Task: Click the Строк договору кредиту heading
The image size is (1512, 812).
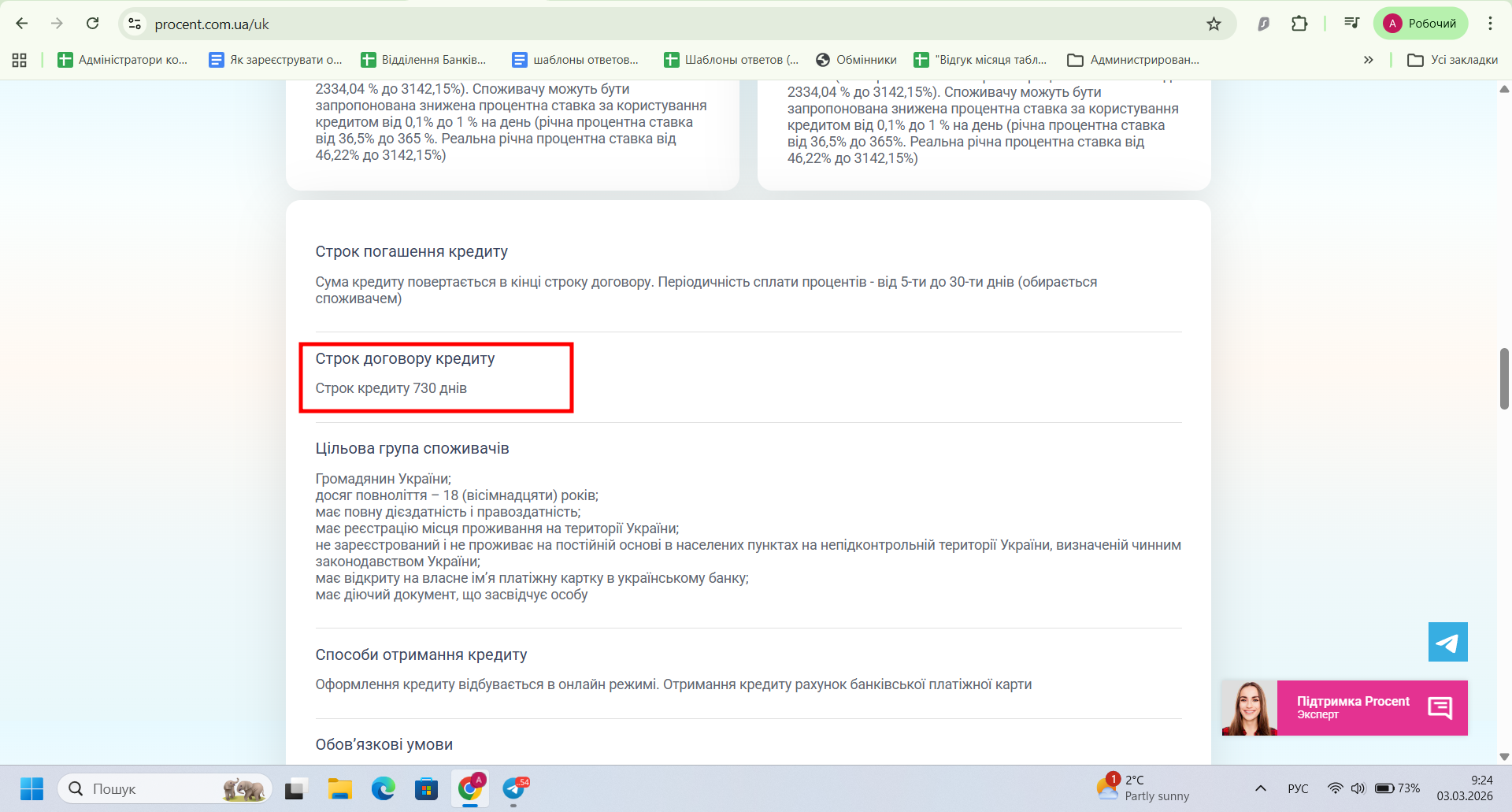Action: point(405,359)
